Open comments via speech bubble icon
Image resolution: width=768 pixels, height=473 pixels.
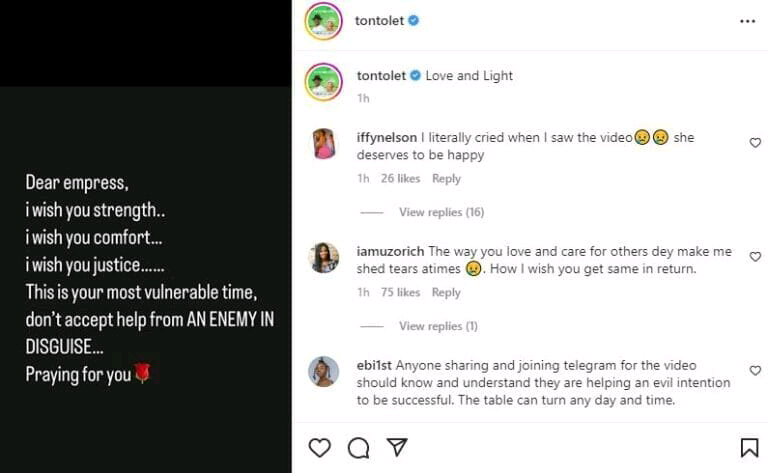[358, 447]
